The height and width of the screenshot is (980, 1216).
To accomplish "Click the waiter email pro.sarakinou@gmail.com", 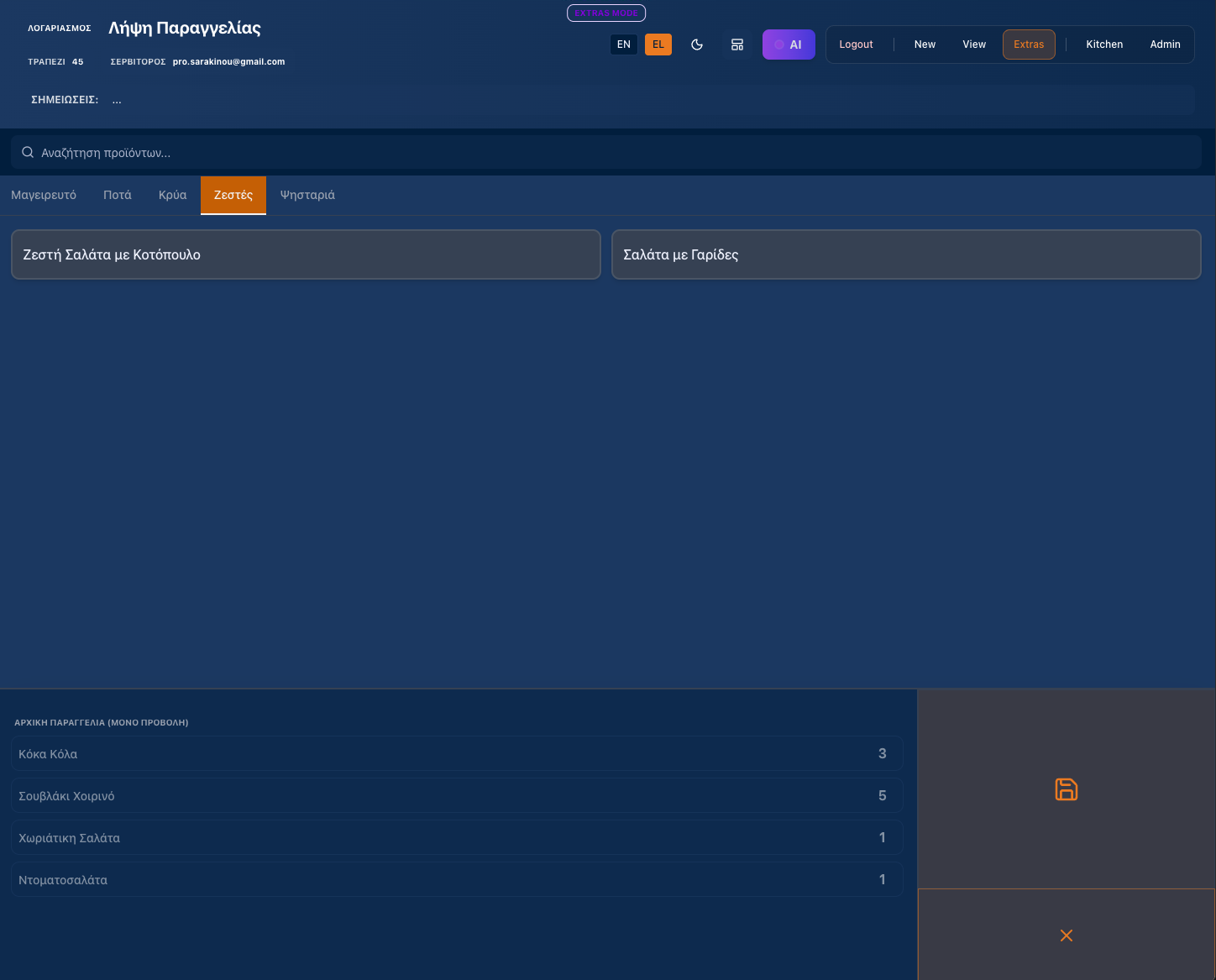I will point(228,61).
